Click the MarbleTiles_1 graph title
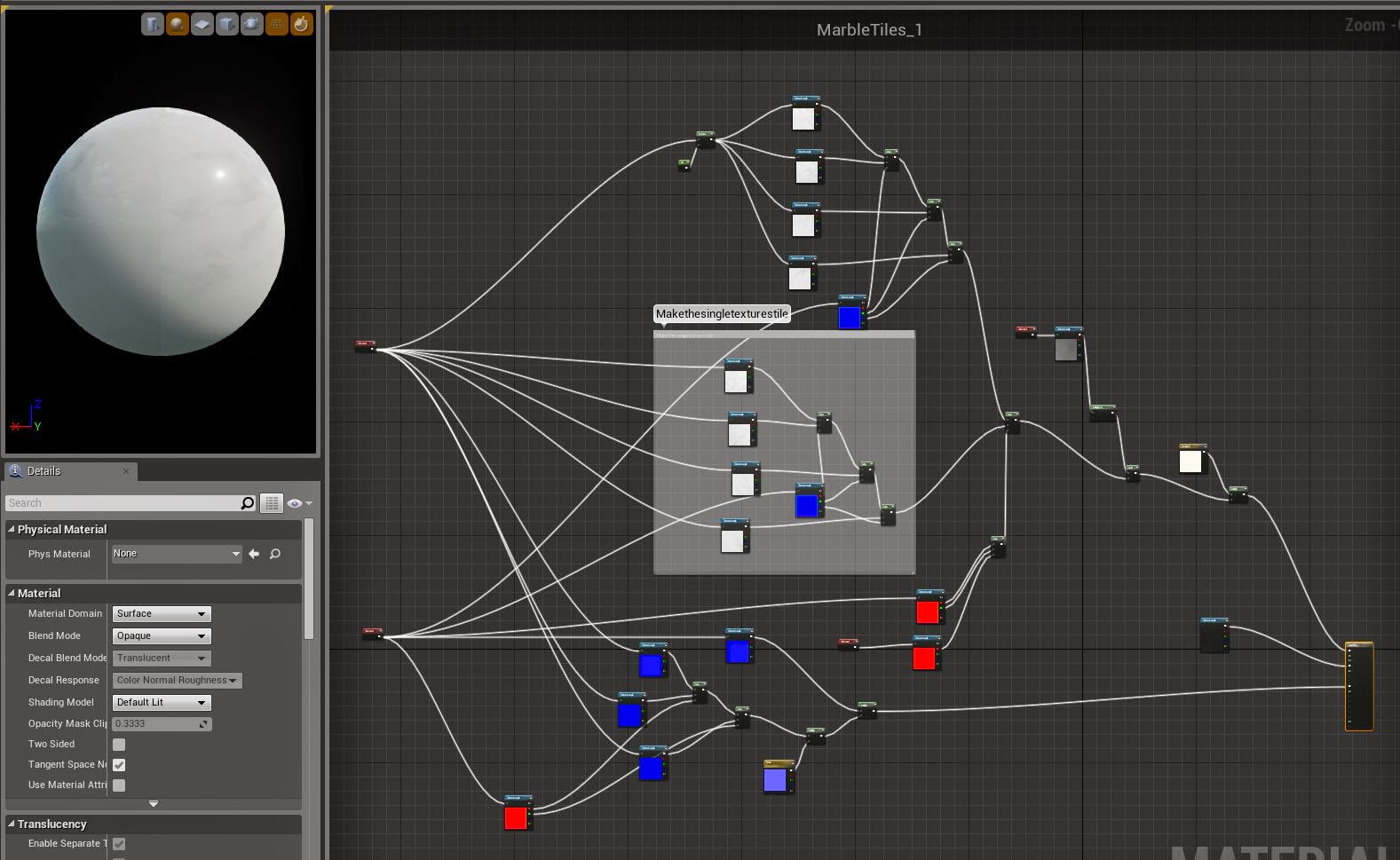The image size is (1400, 860). pos(869,30)
